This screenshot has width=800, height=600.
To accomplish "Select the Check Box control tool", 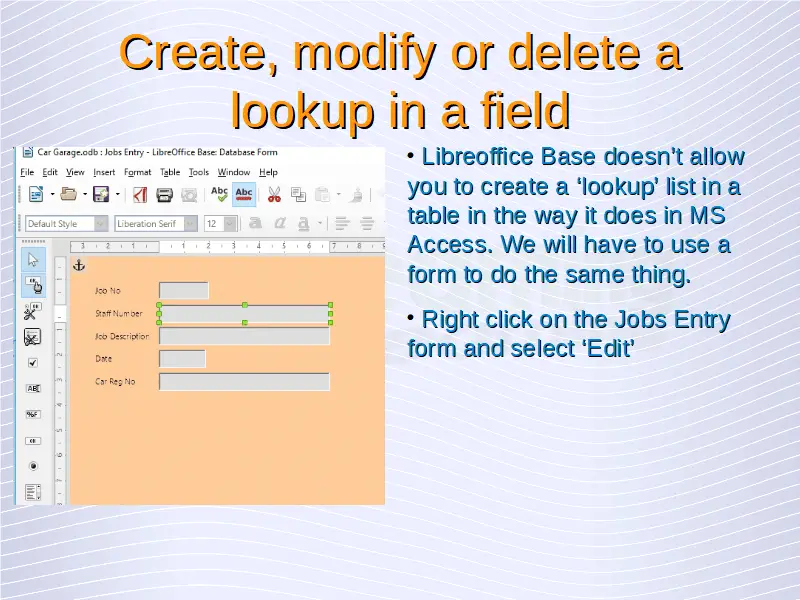I will 33,363.
